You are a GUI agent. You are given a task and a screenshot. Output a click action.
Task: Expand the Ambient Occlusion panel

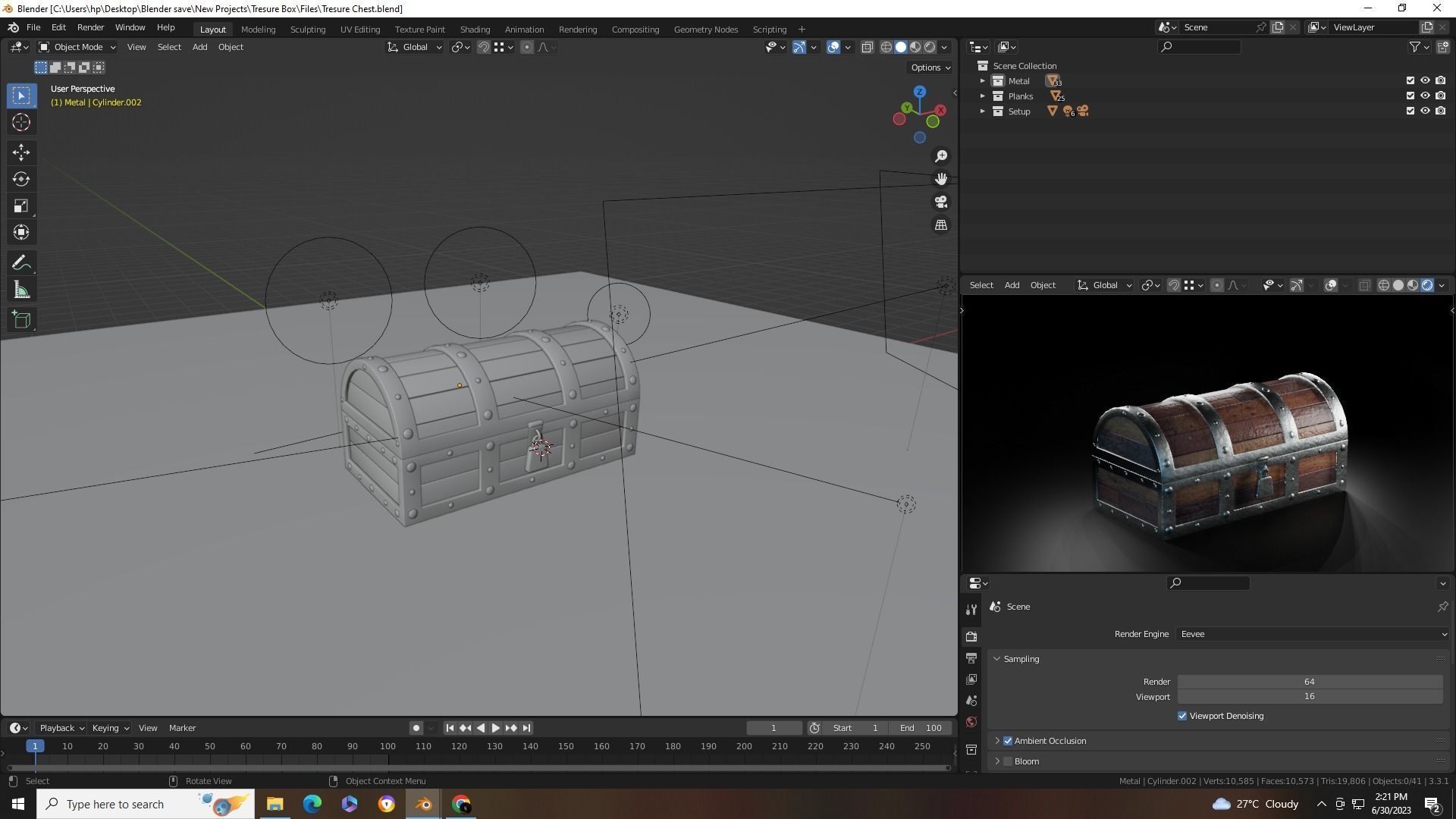[997, 741]
